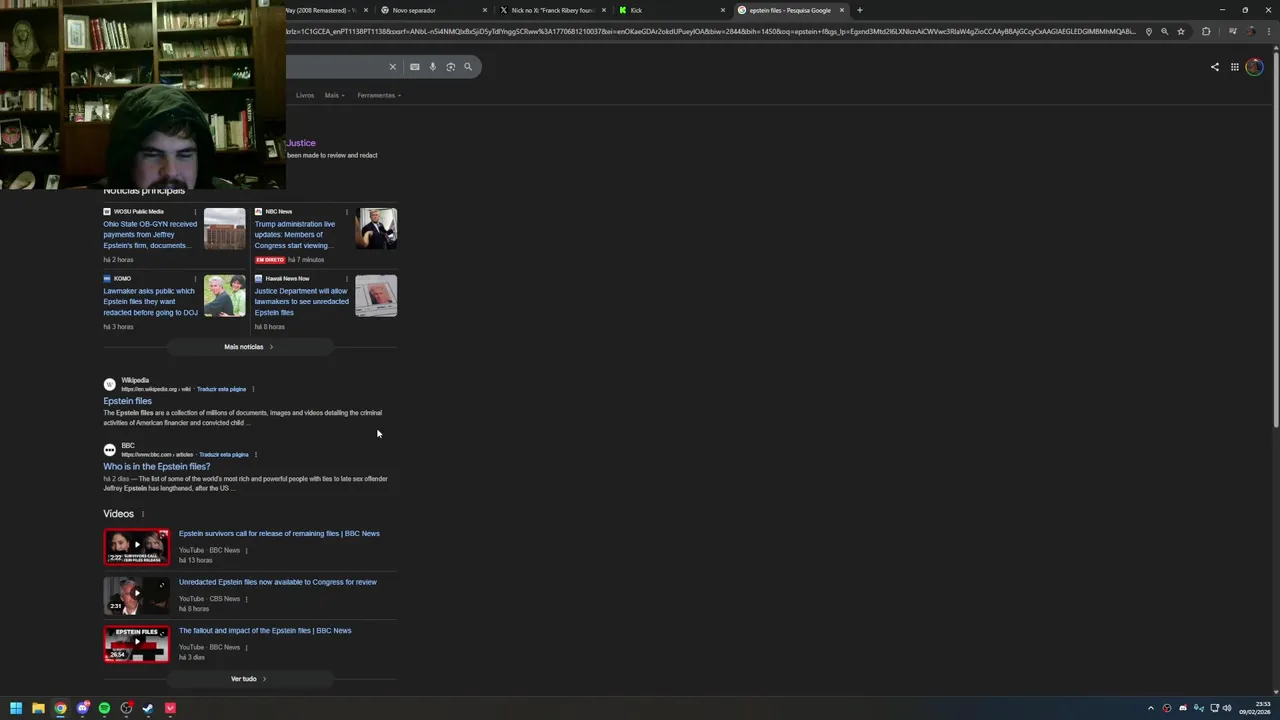The image size is (1280, 720).
Task: Open more options for Wikipedia result
Action: point(253,389)
